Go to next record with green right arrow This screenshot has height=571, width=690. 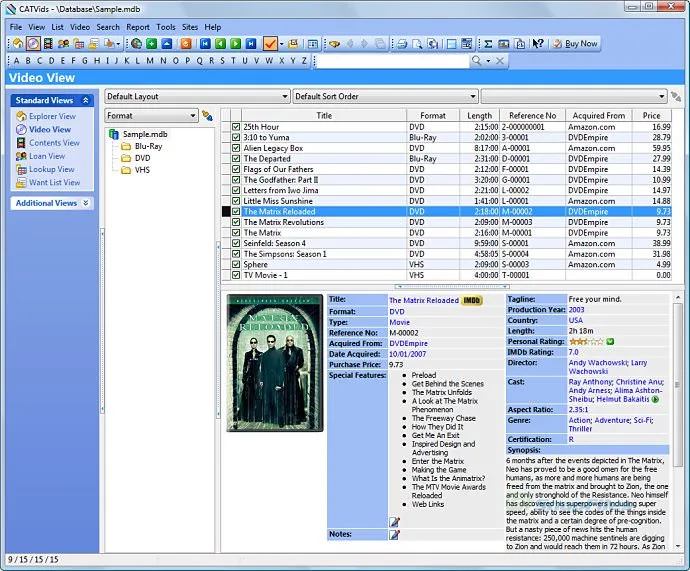[x=235, y=44]
